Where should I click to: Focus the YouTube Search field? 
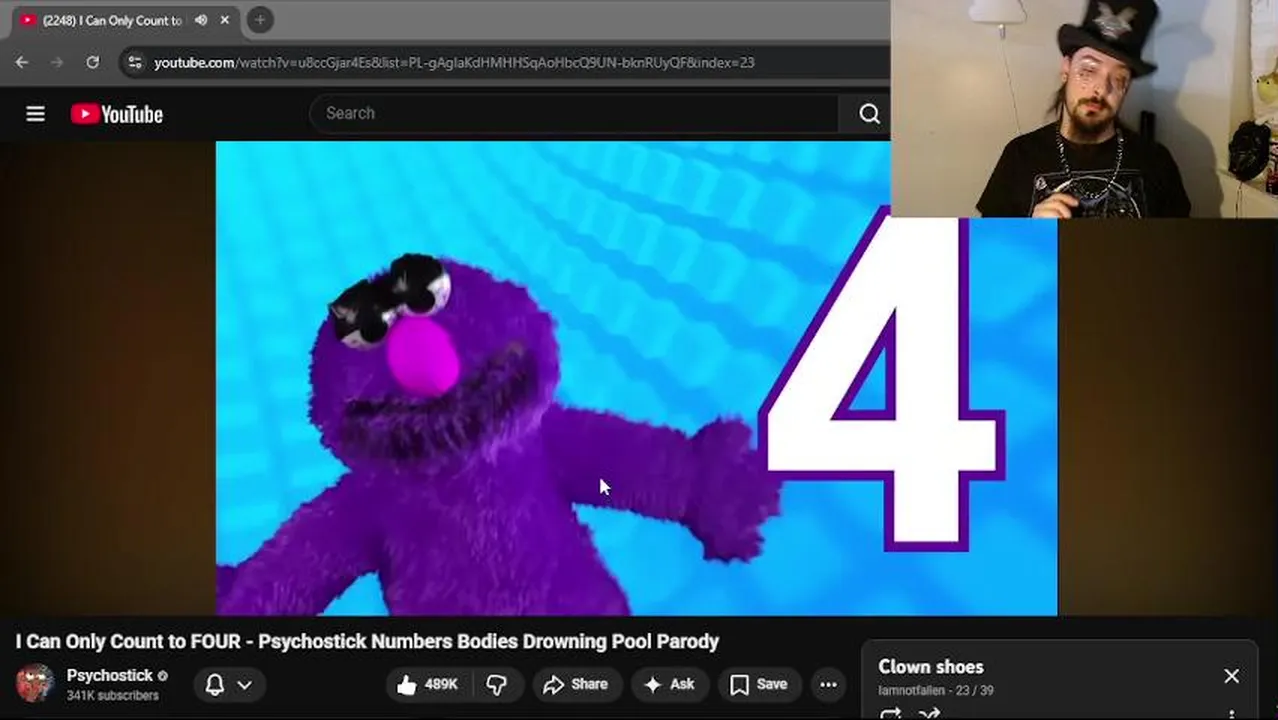click(x=574, y=114)
